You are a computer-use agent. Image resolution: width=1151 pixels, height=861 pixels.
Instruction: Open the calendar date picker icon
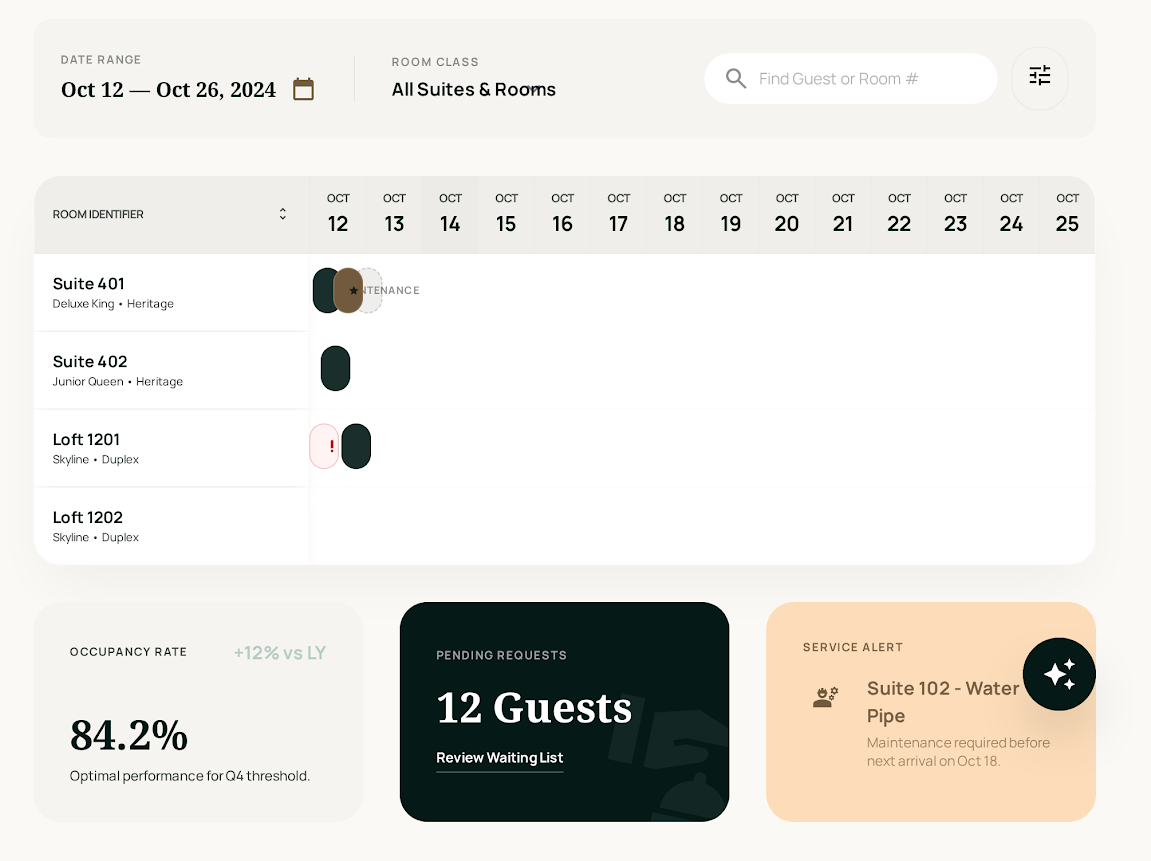pyautogui.click(x=303, y=89)
